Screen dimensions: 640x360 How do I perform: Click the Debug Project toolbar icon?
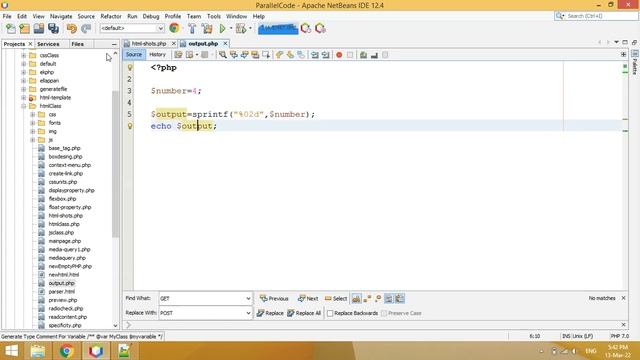[x=241, y=29]
